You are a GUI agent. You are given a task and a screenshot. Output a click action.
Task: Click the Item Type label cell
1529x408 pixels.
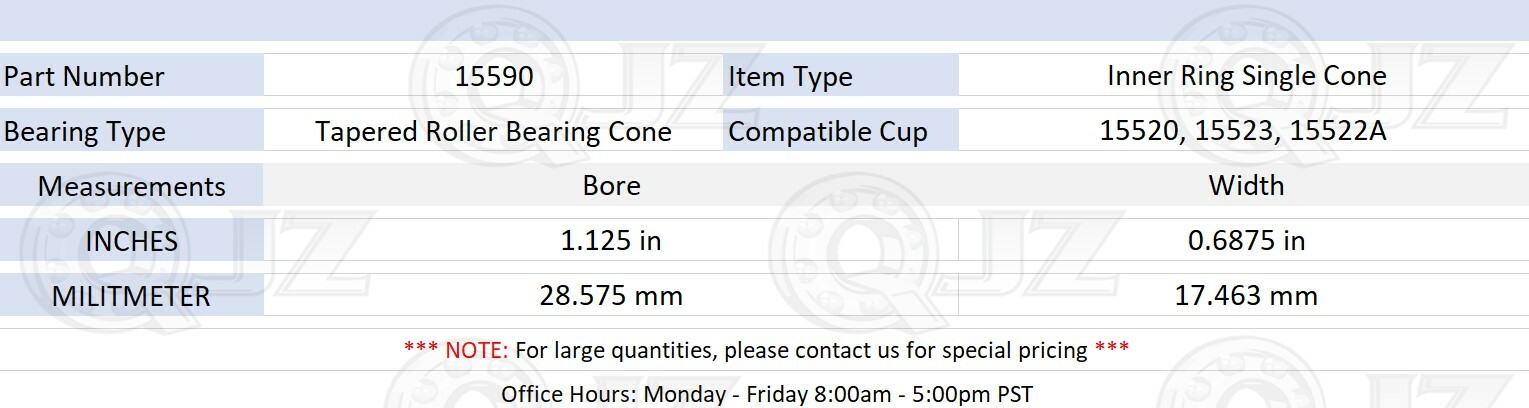click(840, 76)
